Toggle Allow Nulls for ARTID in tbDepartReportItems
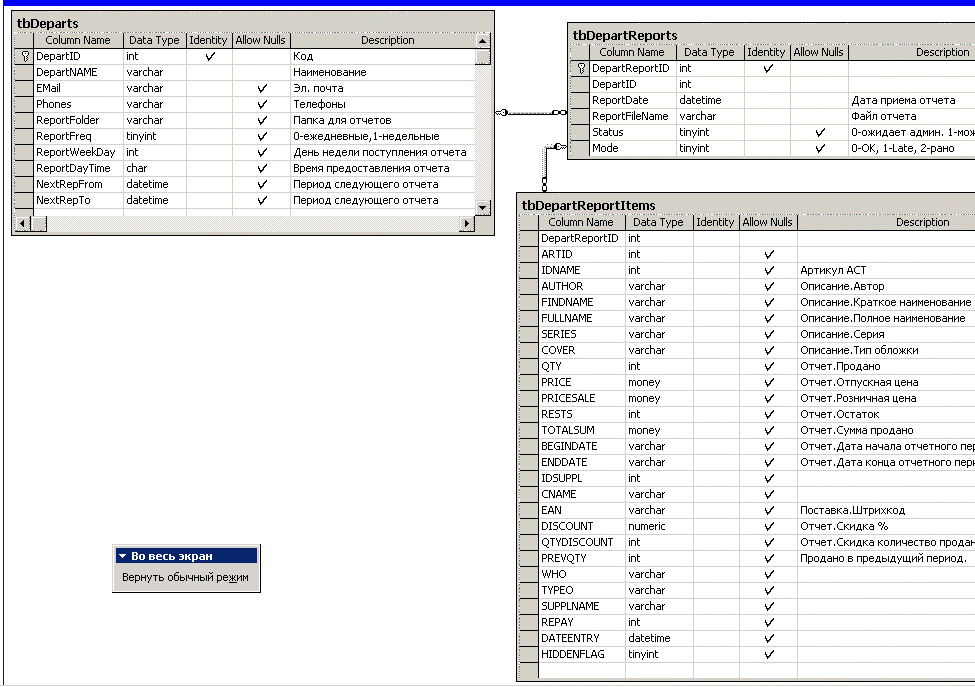This screenshot has height=687, width=975. pos(769,254)
